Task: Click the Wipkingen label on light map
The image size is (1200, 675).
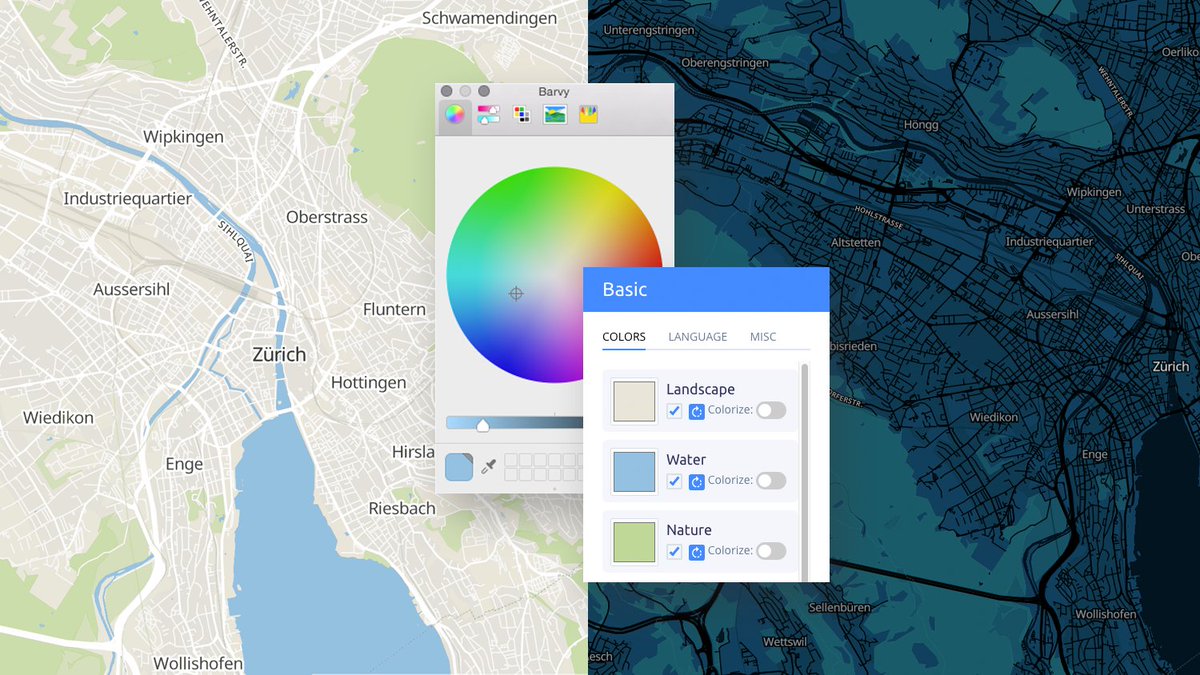Action: coord(183,137)
